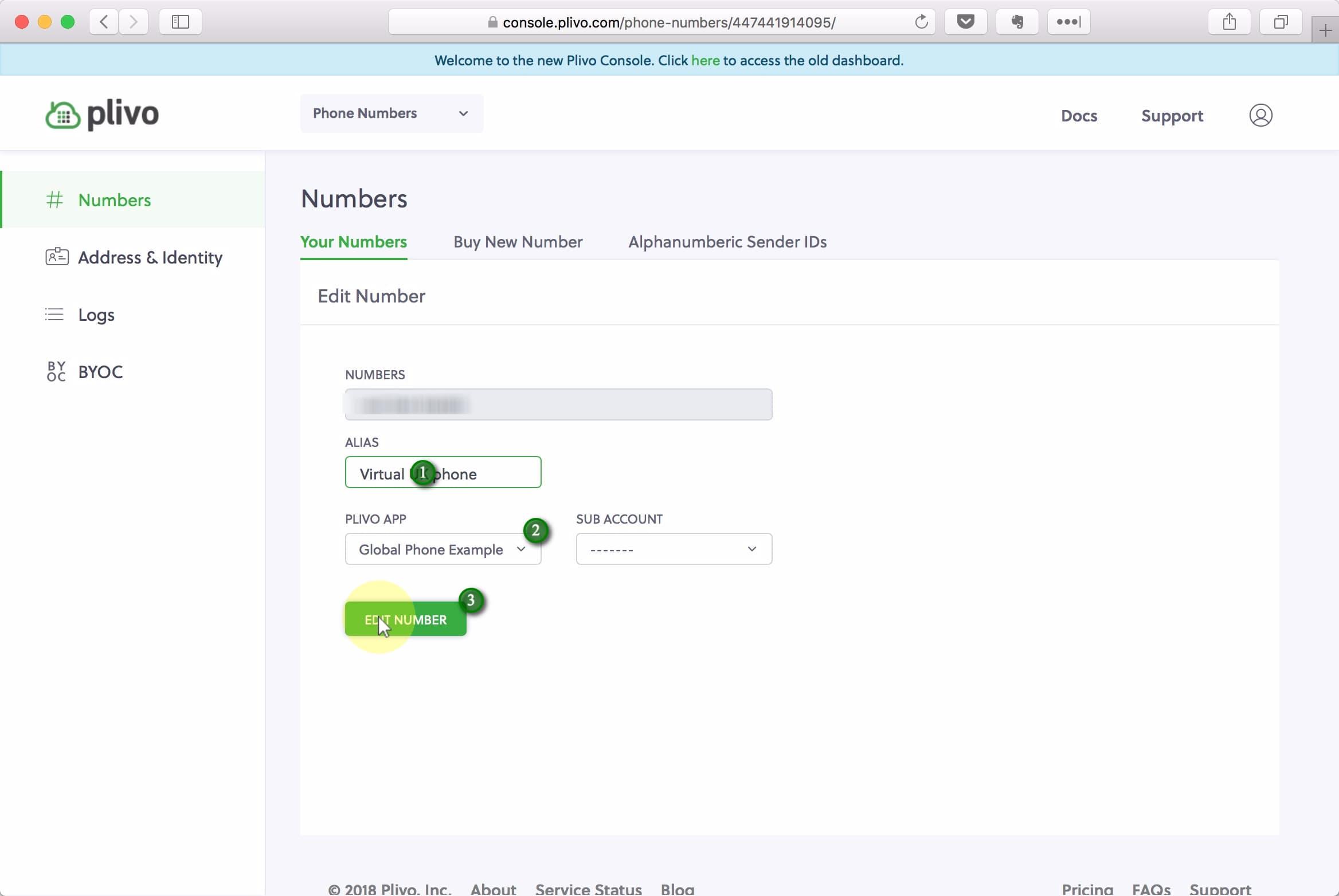
Task: Click the here link for old dashboard
Action: (x=706, y=60)
